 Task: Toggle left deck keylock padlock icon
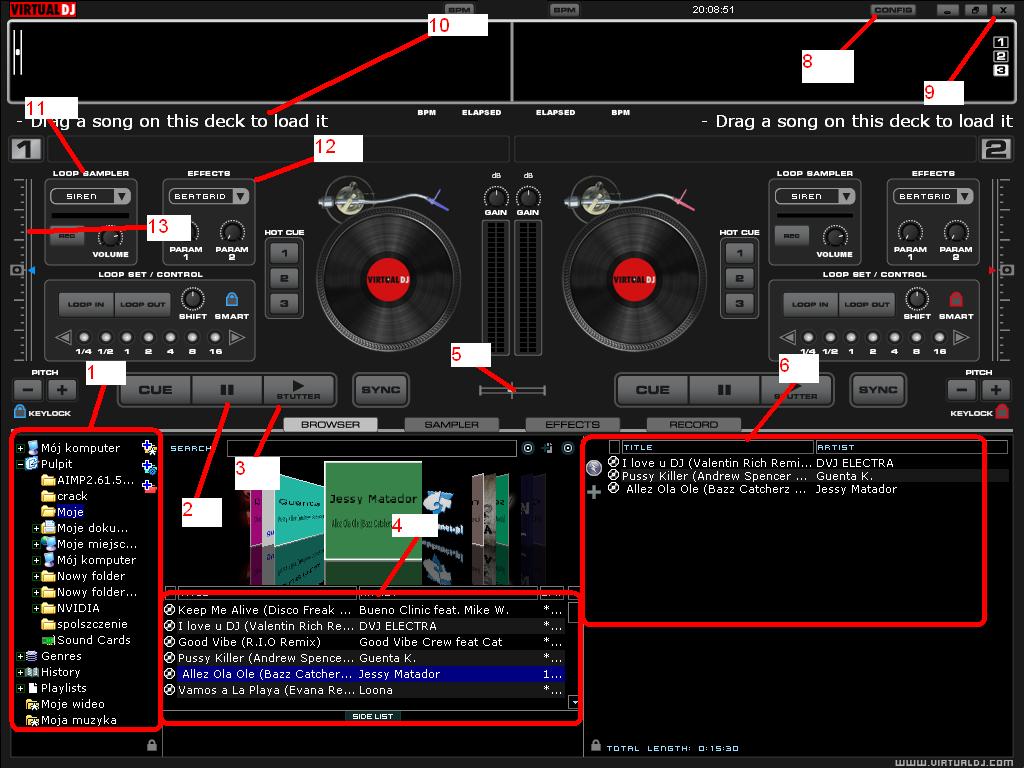click(x=20, y=411)
